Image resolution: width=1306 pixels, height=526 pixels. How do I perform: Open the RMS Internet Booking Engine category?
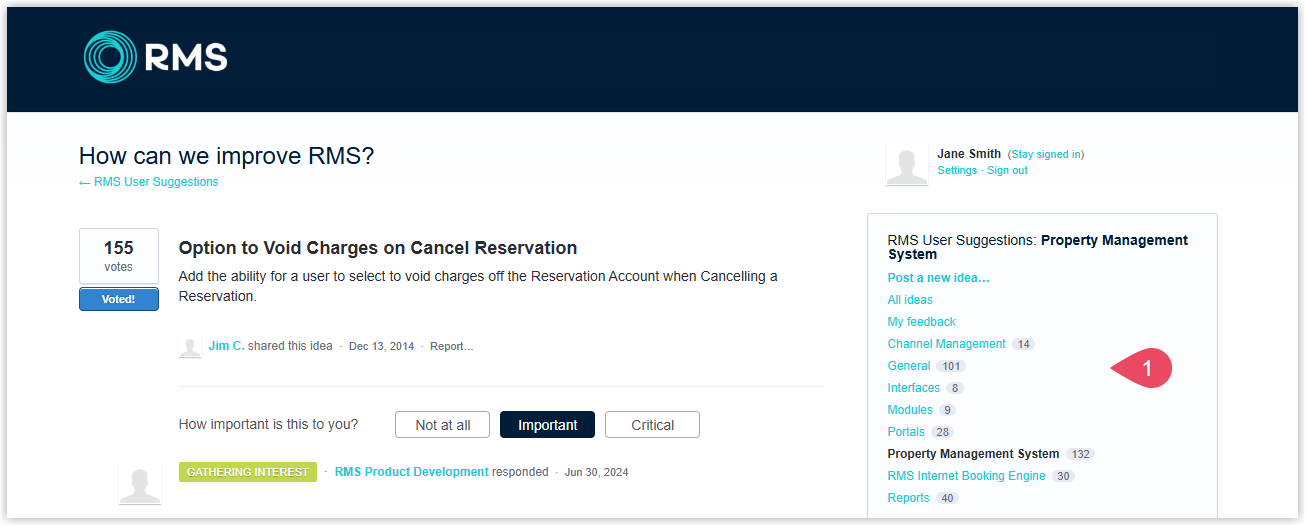click(x=967, y=476)
